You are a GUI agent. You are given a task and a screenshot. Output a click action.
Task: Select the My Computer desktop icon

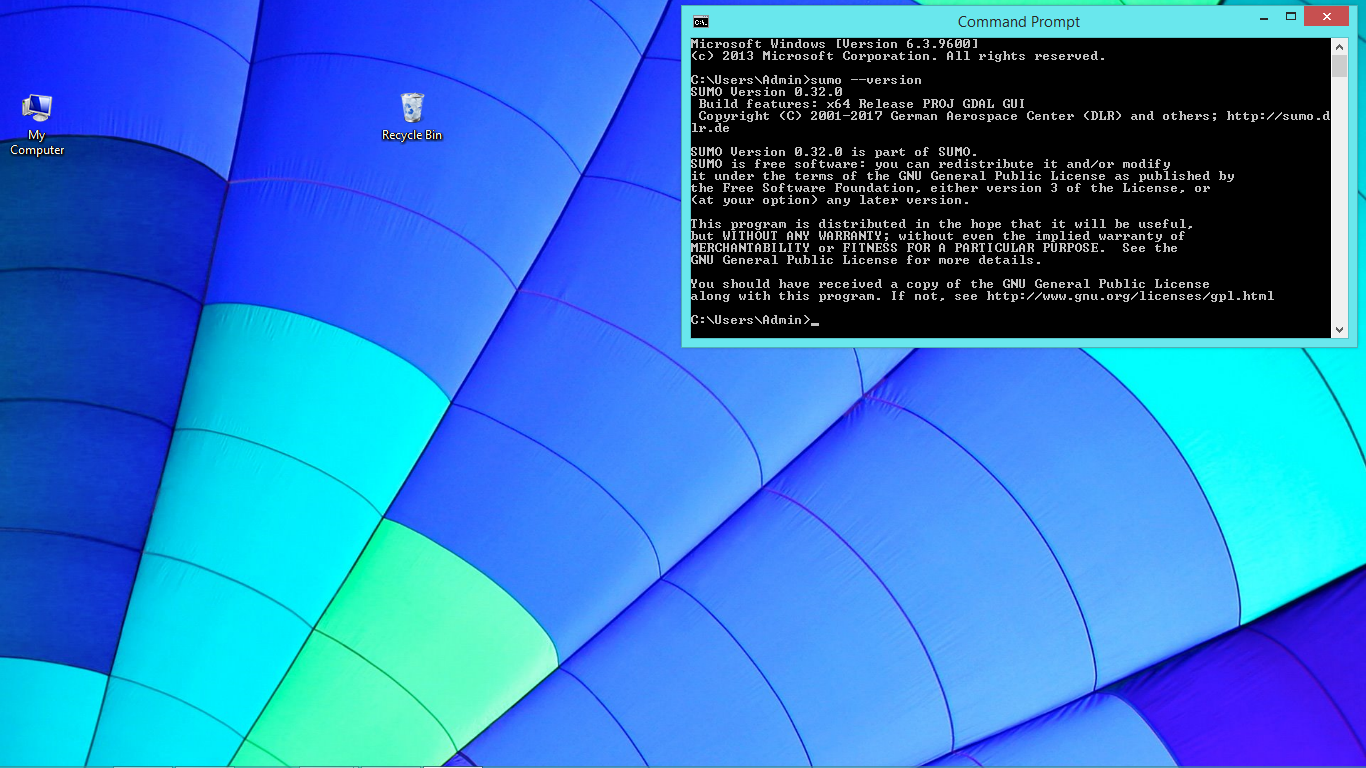pos(37,124)
